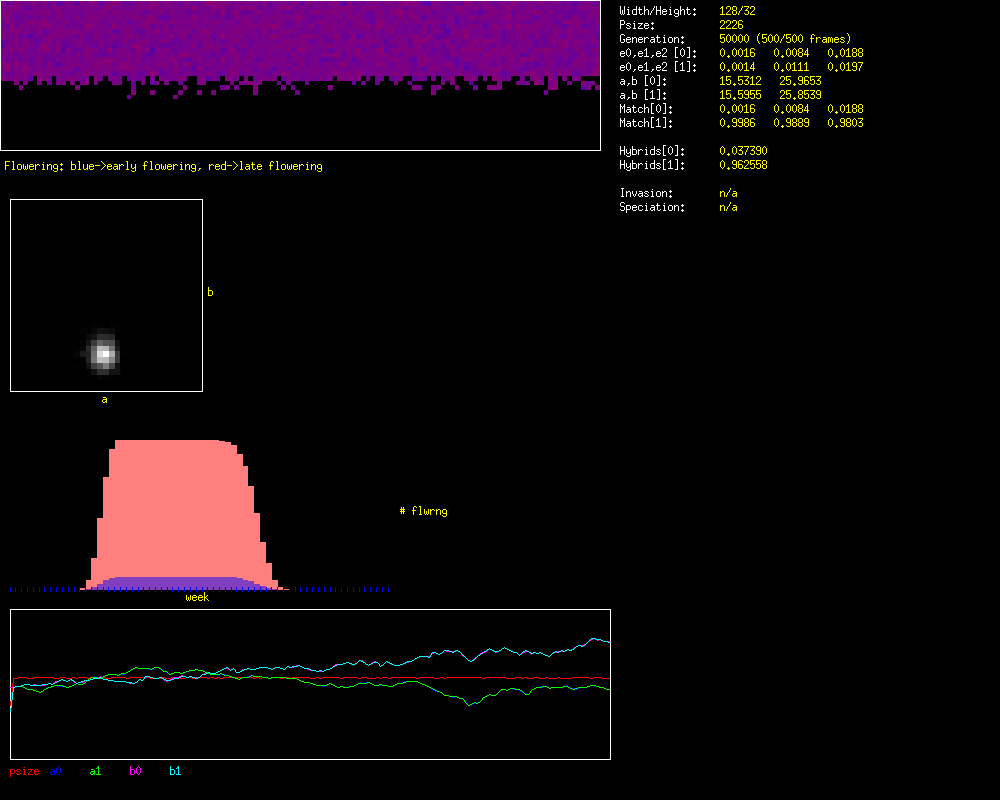Viewport: 1000px width, 800px height.
Task: Click the Width/Height value 128/32
Action: (x=737, y=11)
